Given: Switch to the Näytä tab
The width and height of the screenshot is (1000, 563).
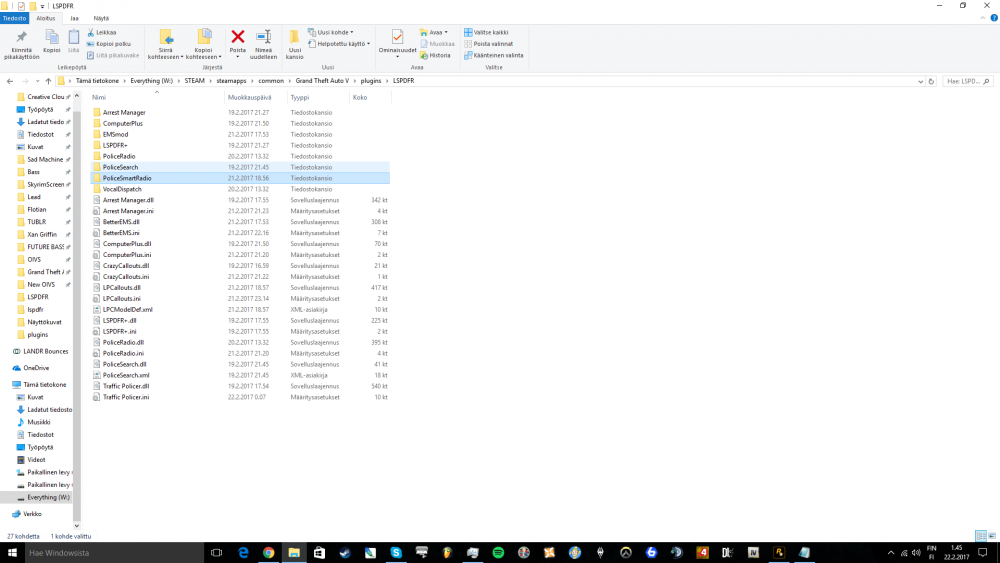Looking at the screenshot, I should coord(101,18).
